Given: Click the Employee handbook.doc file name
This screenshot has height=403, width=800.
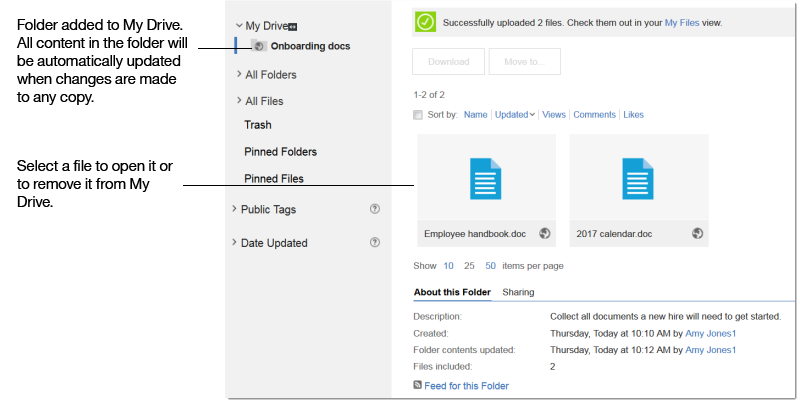Looking at the screenshot, I should (475, 234).
